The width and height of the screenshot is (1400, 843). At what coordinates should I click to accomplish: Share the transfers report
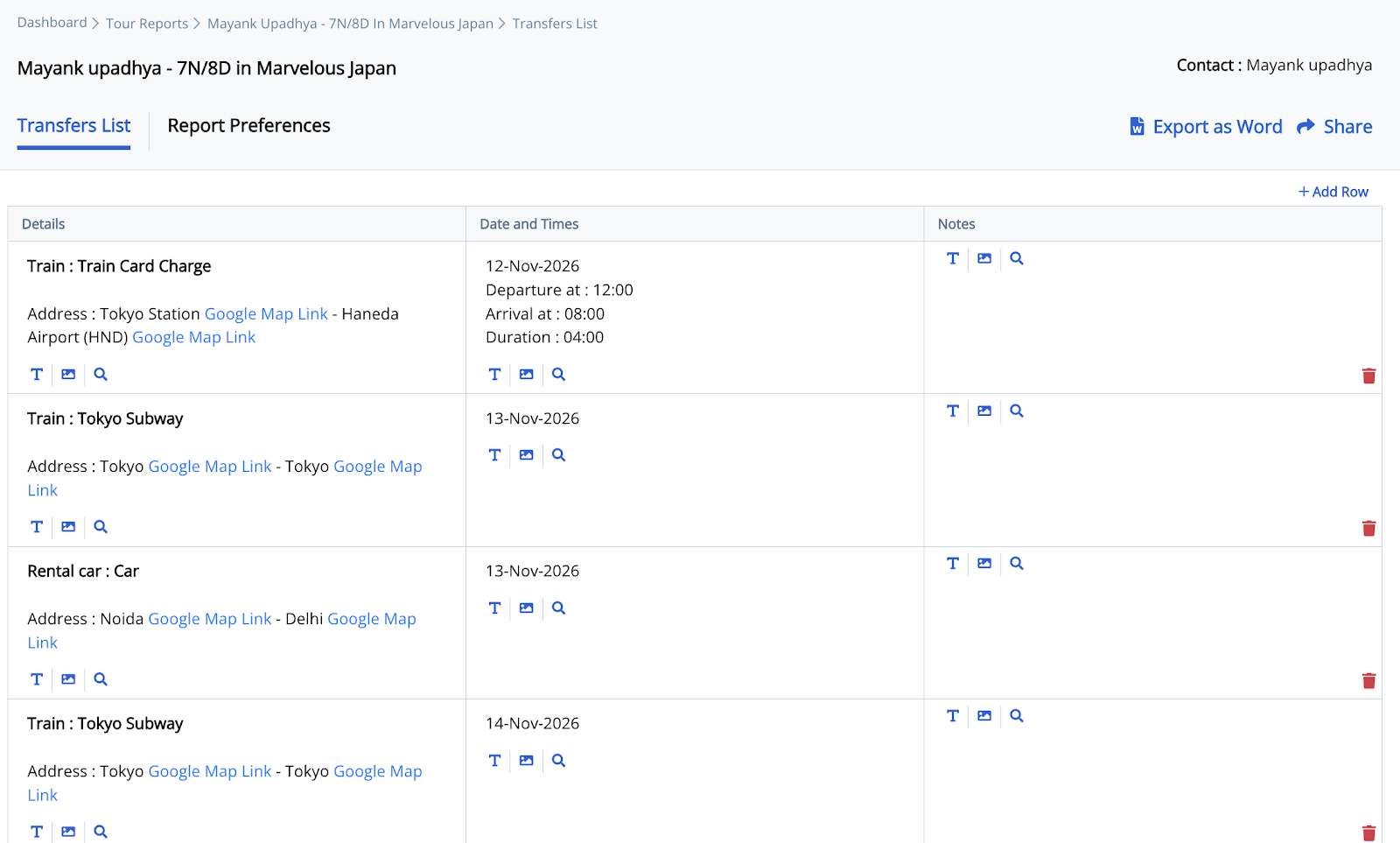coord(1334,127)
